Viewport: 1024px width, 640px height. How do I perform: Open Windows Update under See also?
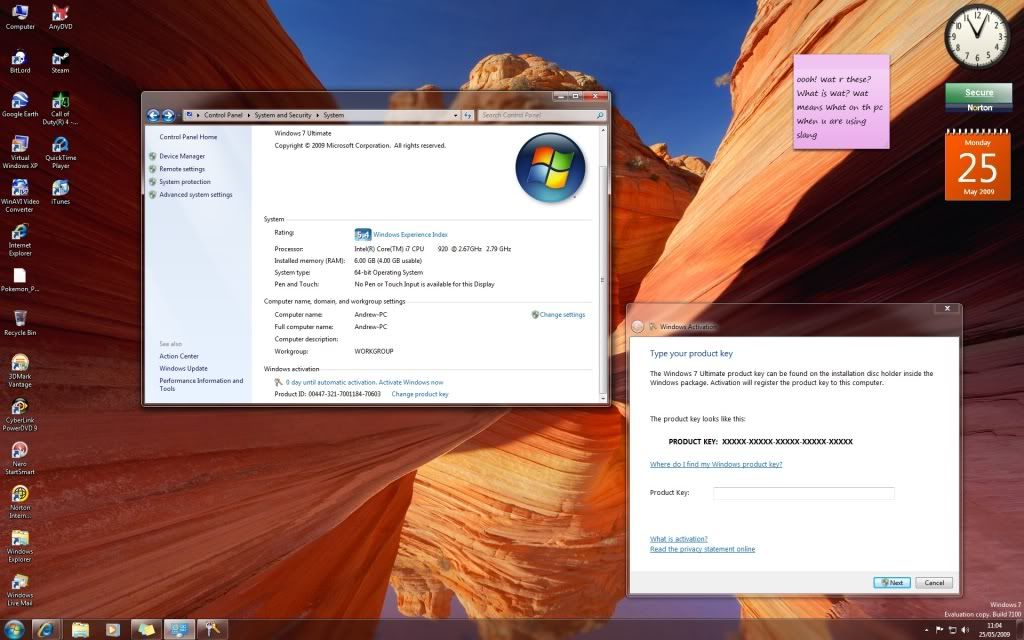point(184,368)
